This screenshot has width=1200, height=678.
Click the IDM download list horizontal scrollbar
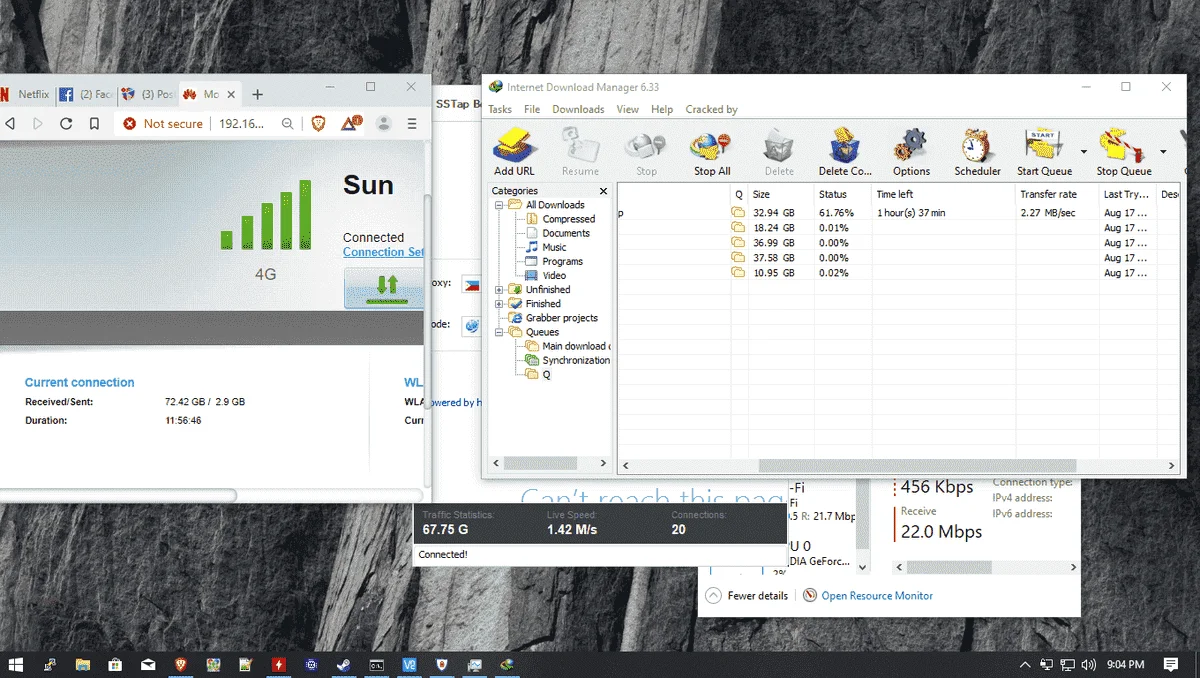tap(917, 465)
